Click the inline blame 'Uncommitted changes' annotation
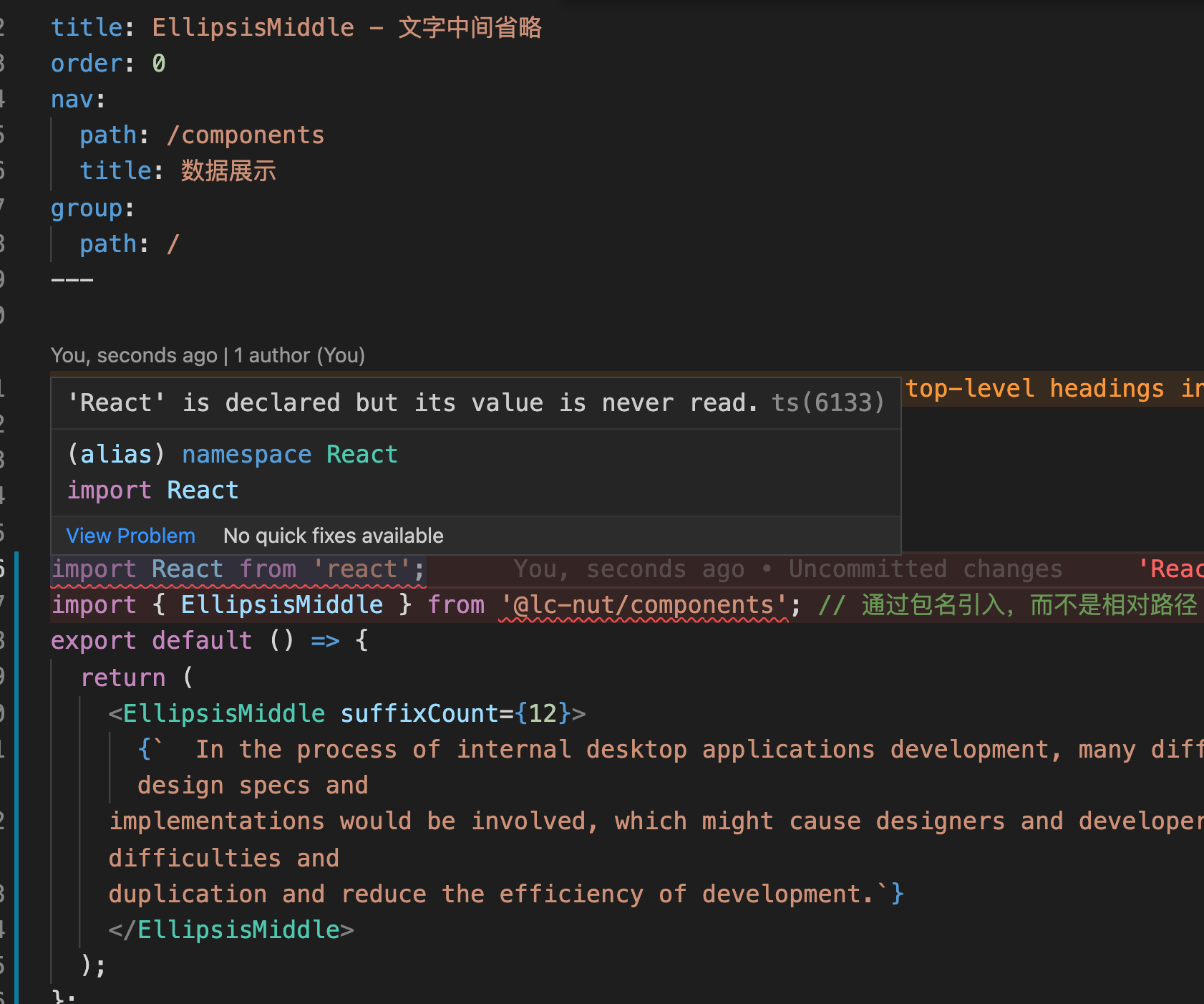 (926, 569)
